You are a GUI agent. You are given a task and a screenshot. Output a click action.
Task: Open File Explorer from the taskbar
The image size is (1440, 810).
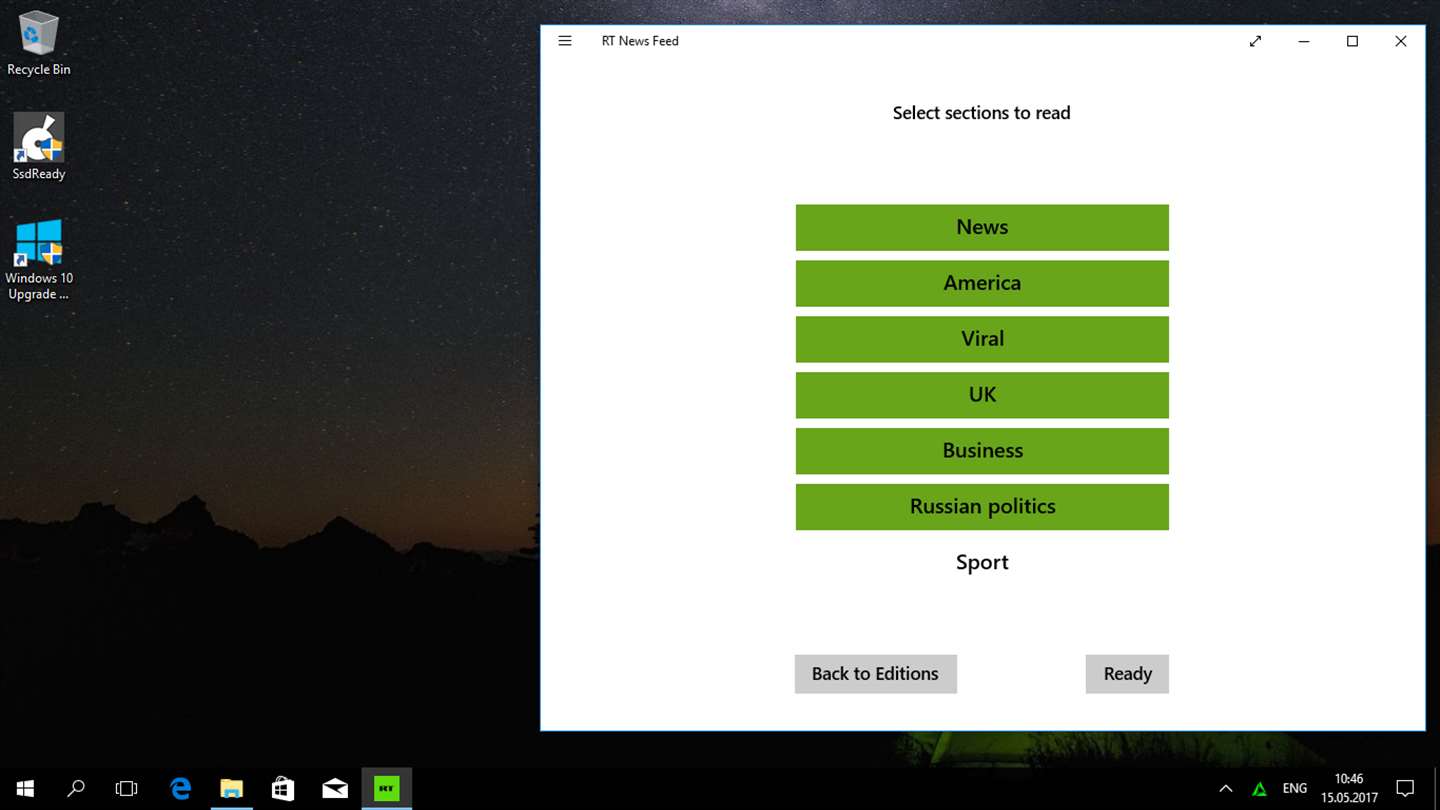pyautogui.click(x=231, y=788)
